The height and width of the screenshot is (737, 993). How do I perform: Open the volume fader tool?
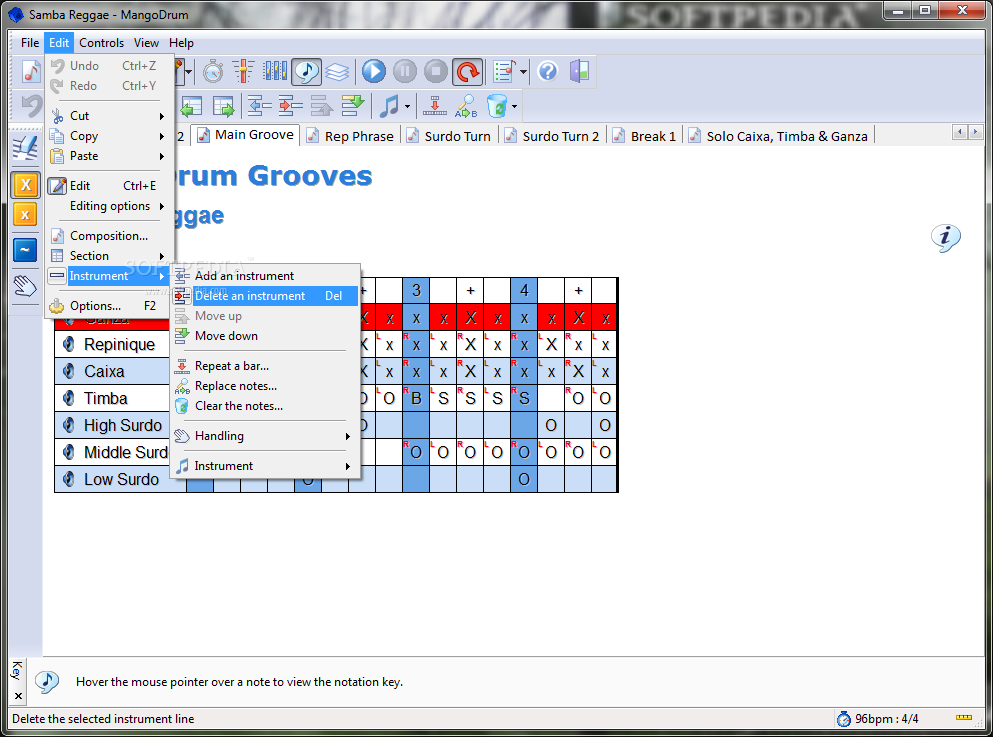pos(243,72)
